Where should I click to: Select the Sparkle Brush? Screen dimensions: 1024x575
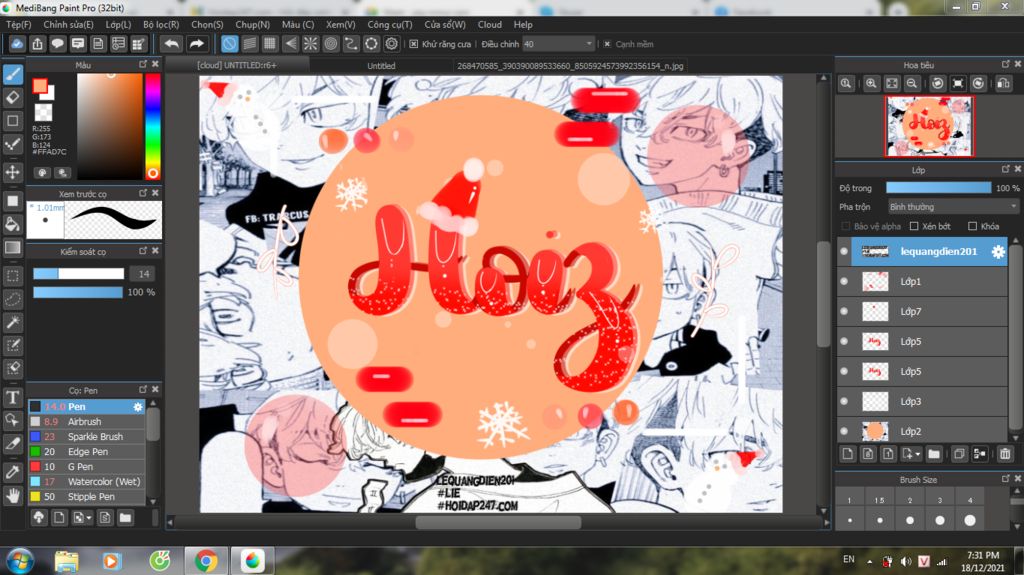click(x=86, y=436)
